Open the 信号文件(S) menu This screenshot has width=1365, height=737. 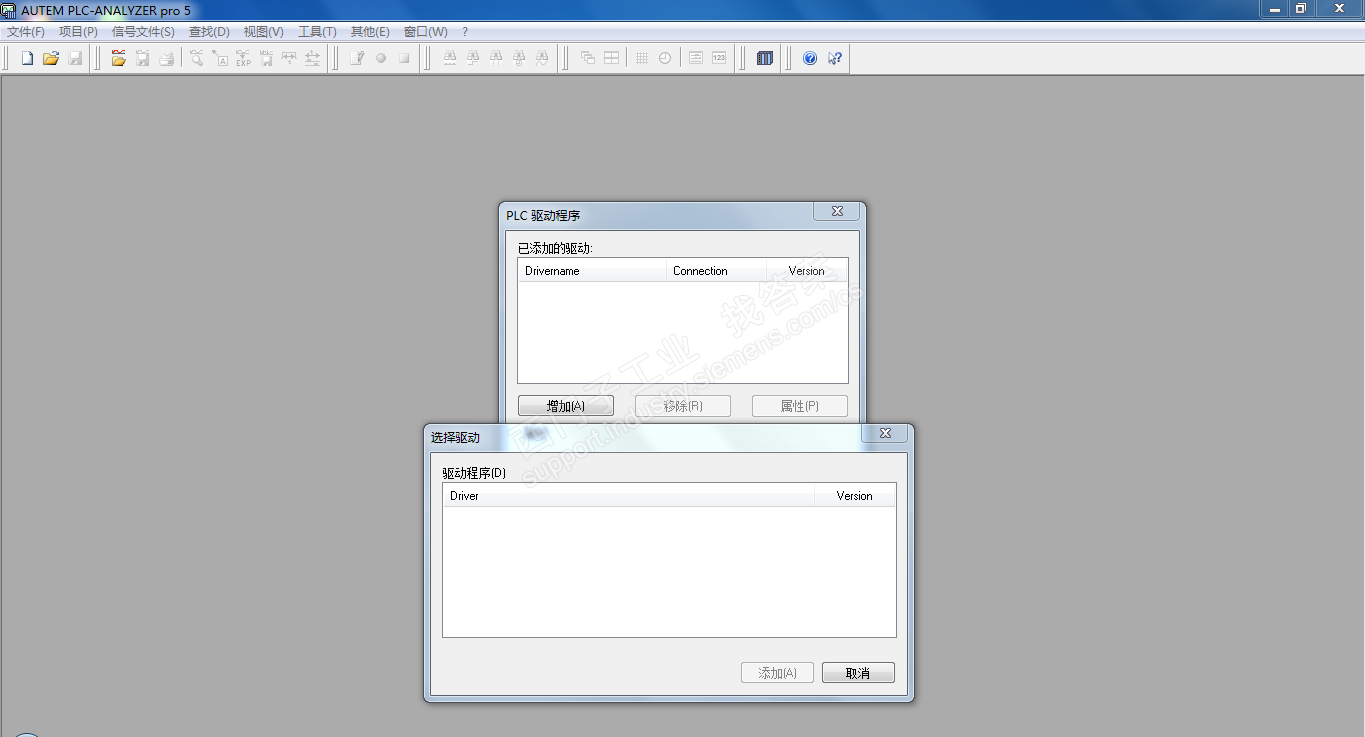coord(143,32)
